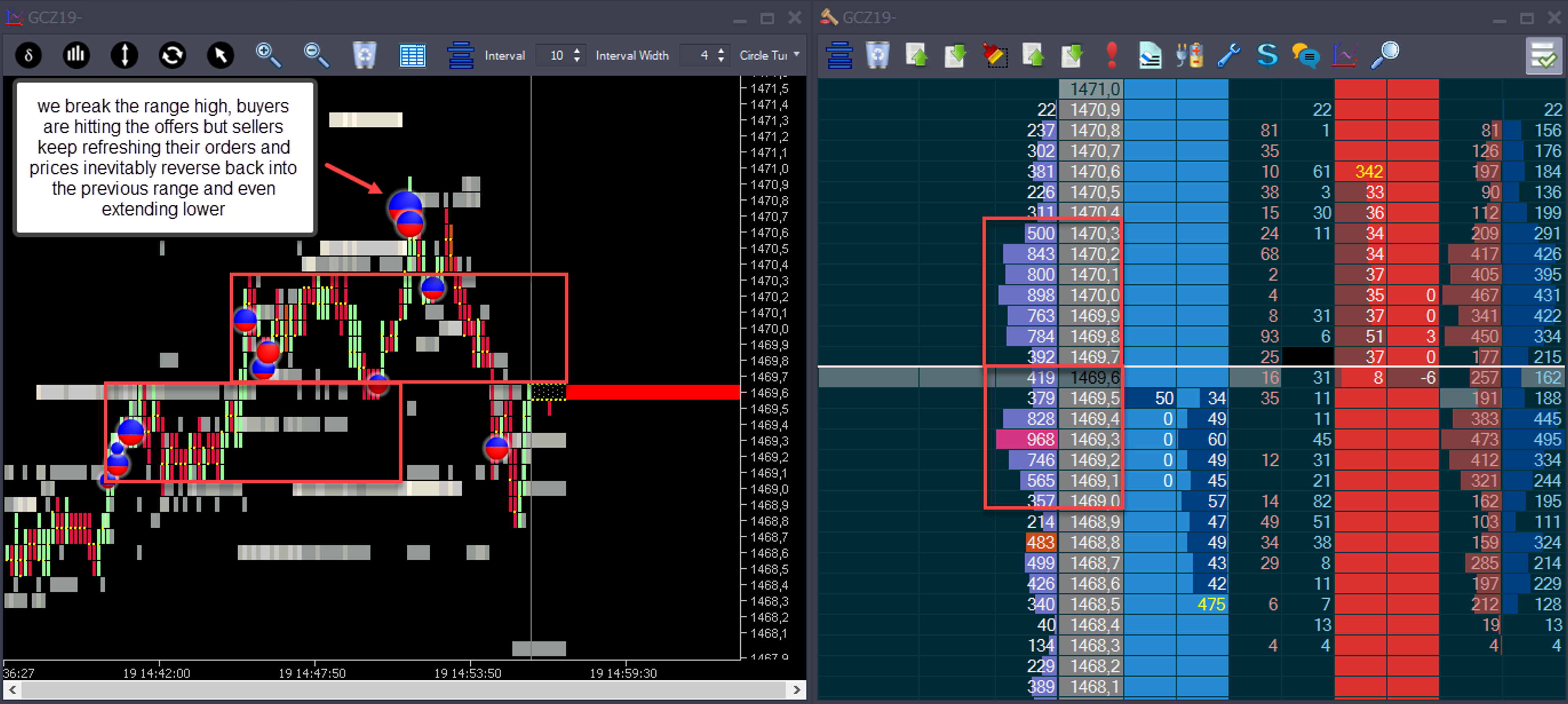Click the circular refresh arrows icon
This screenshot has width=1568, height=704.
point(172,56)
